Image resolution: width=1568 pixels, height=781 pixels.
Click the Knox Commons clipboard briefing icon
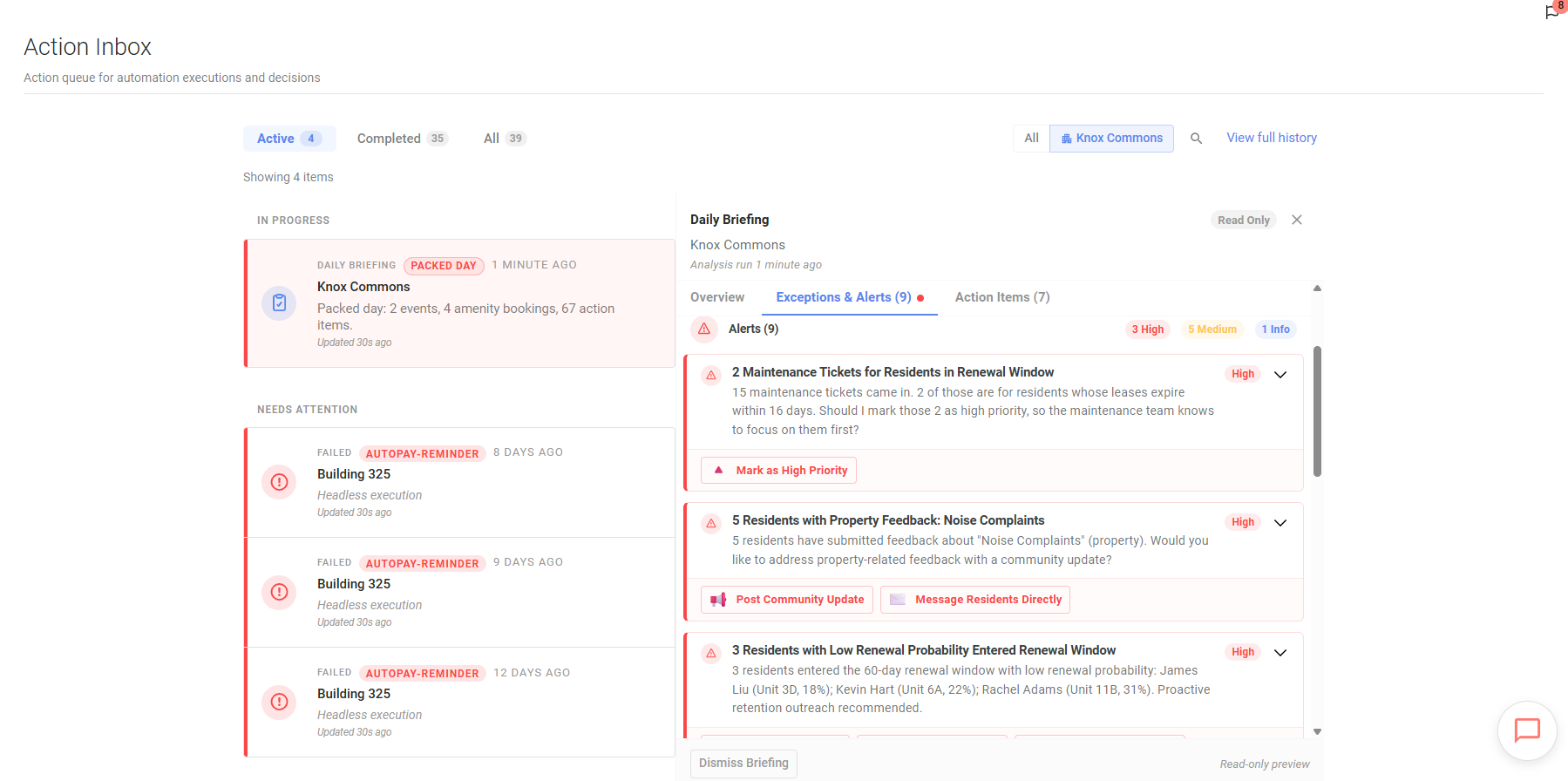(279, 303)
